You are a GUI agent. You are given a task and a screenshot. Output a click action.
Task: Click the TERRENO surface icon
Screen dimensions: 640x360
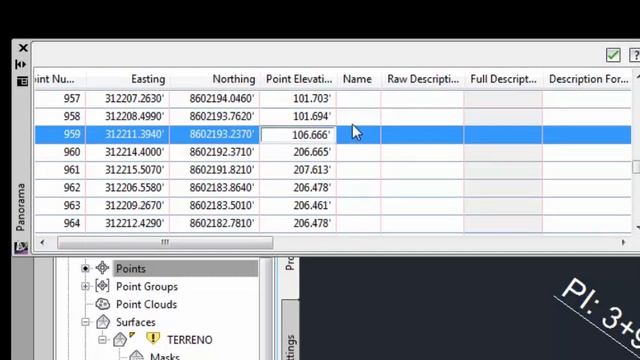point(121,339)
